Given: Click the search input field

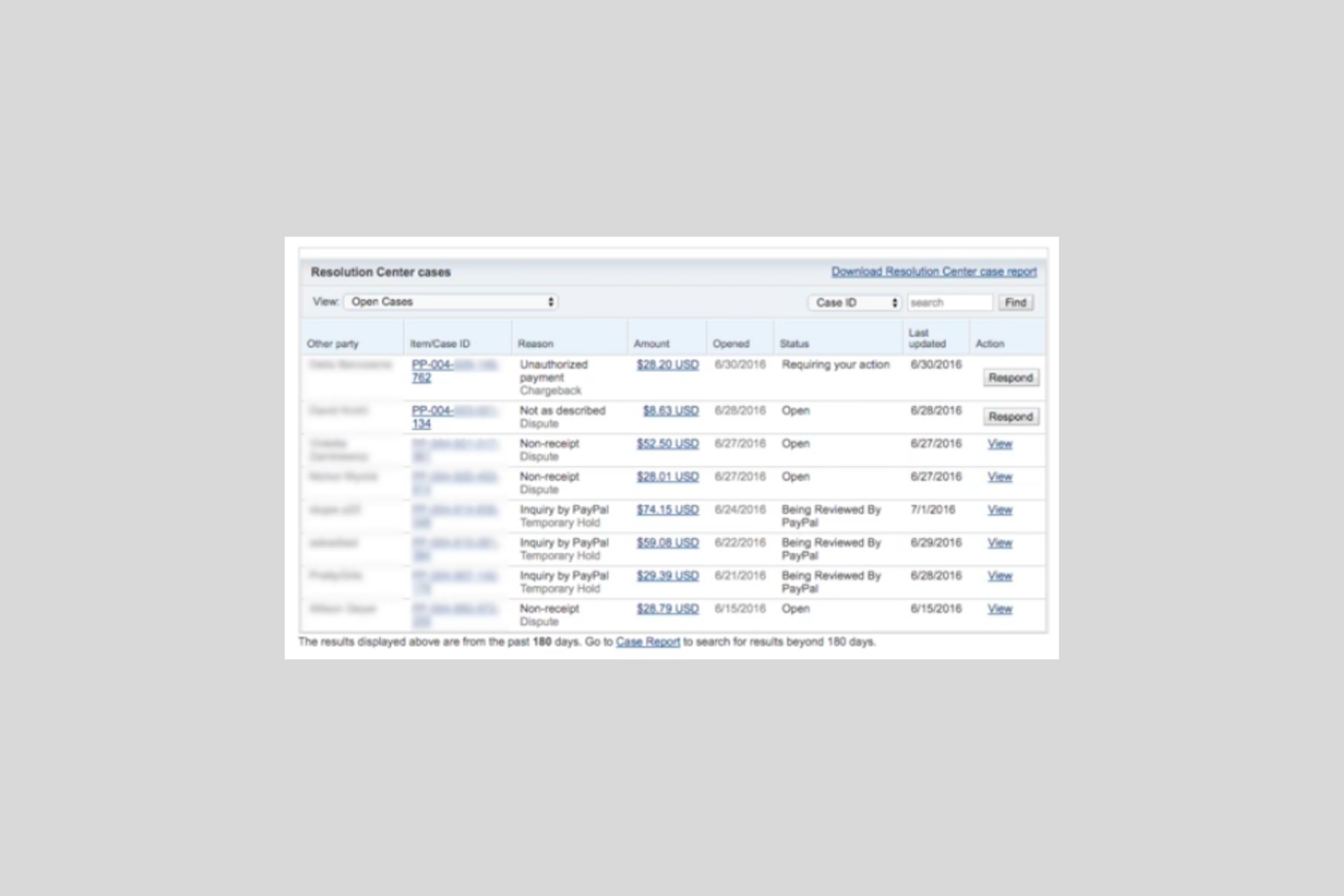Looking at the screenshot, I should pyautogui.click(x=948, y=302).
